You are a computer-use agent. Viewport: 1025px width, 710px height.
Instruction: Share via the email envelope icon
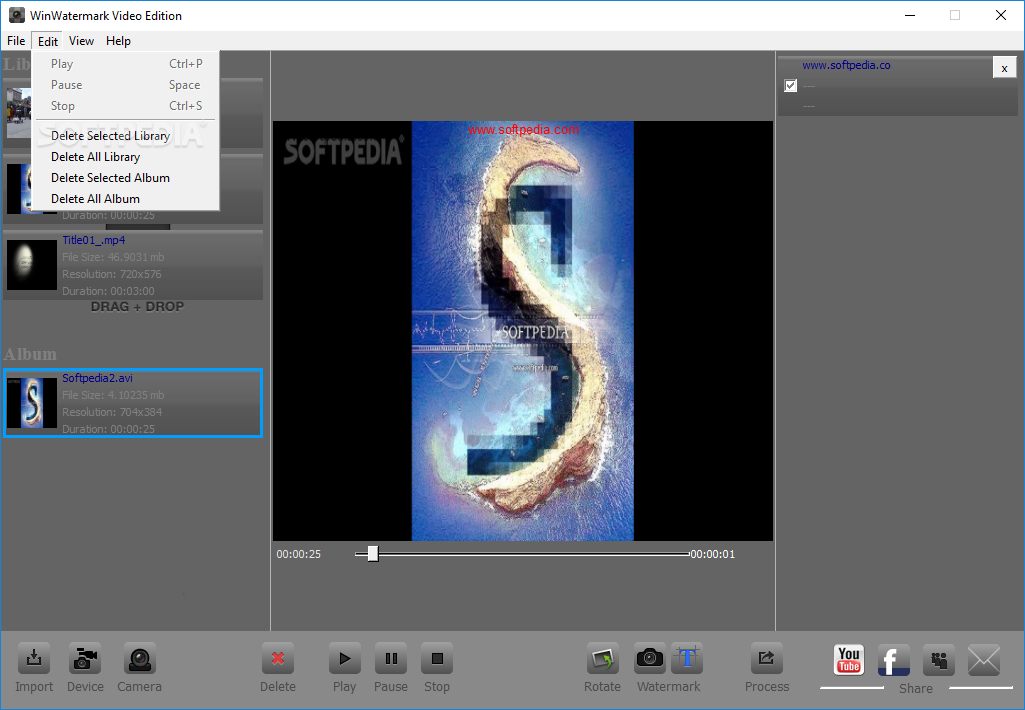tap(984, 660)
